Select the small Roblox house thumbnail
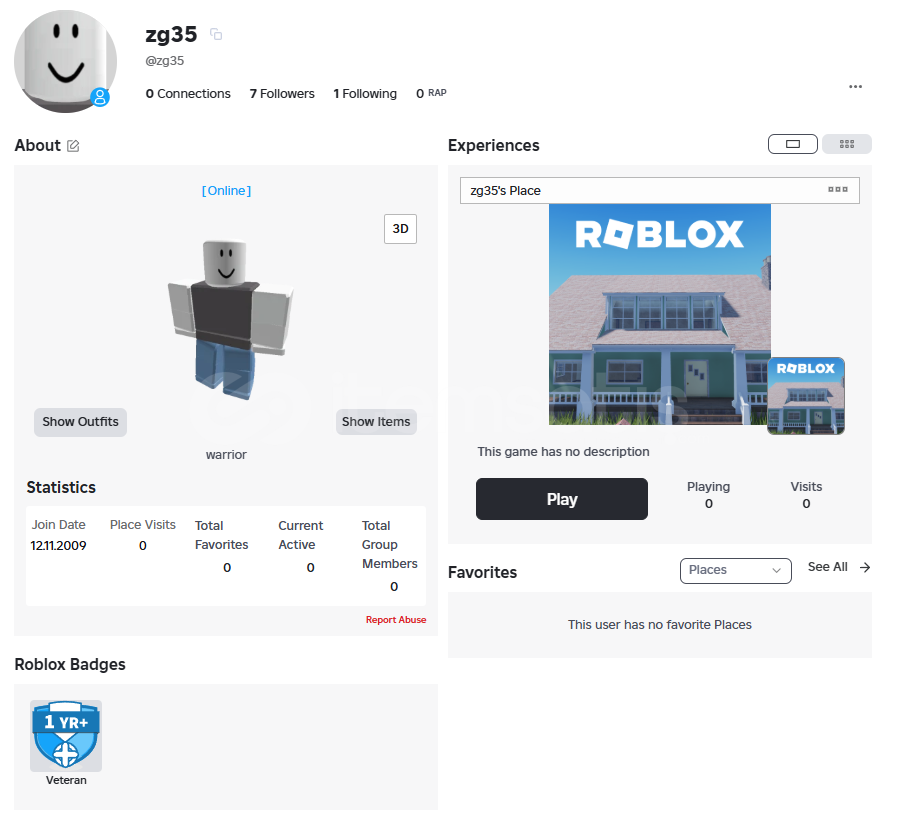 [806, 396]
